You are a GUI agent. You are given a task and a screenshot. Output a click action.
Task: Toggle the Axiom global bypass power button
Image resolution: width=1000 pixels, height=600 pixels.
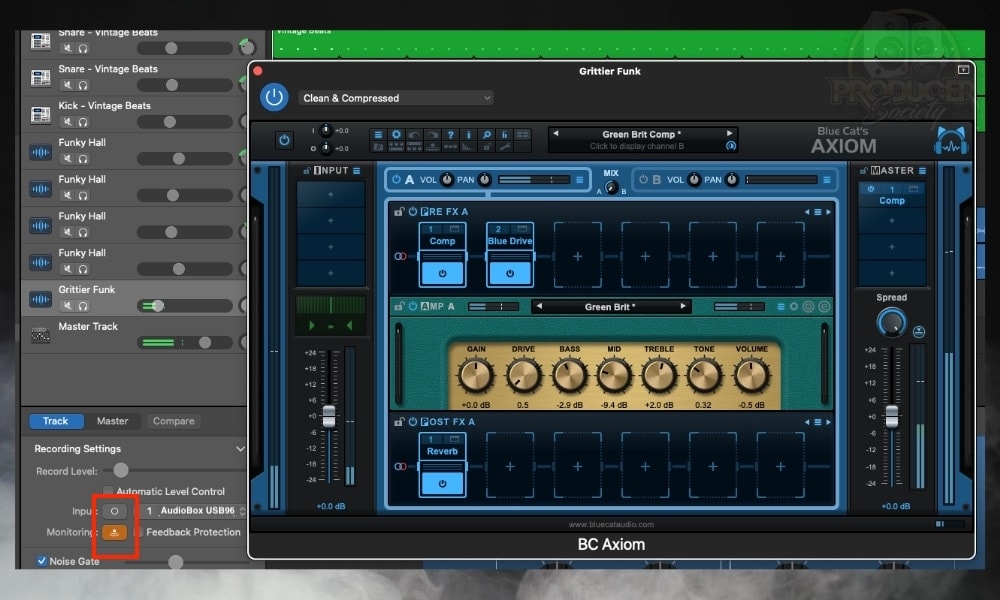284,140
